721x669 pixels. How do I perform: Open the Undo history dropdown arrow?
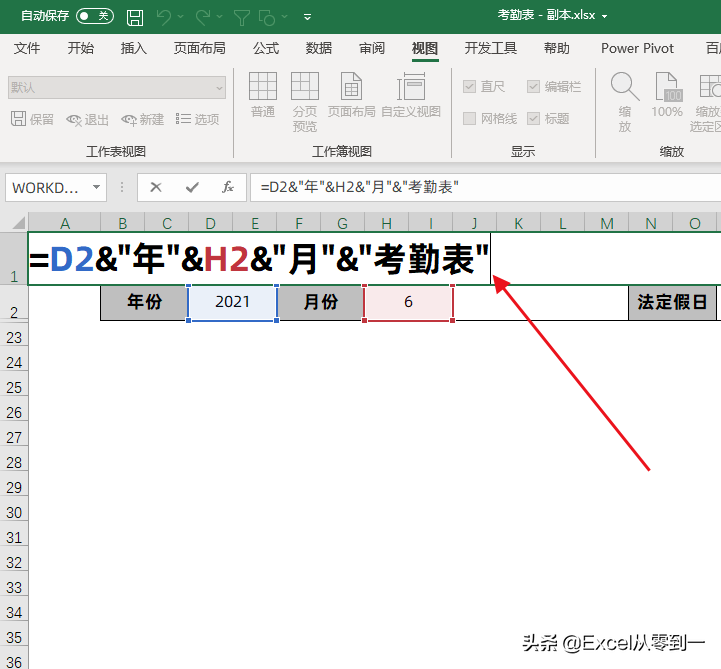point(181,17)
